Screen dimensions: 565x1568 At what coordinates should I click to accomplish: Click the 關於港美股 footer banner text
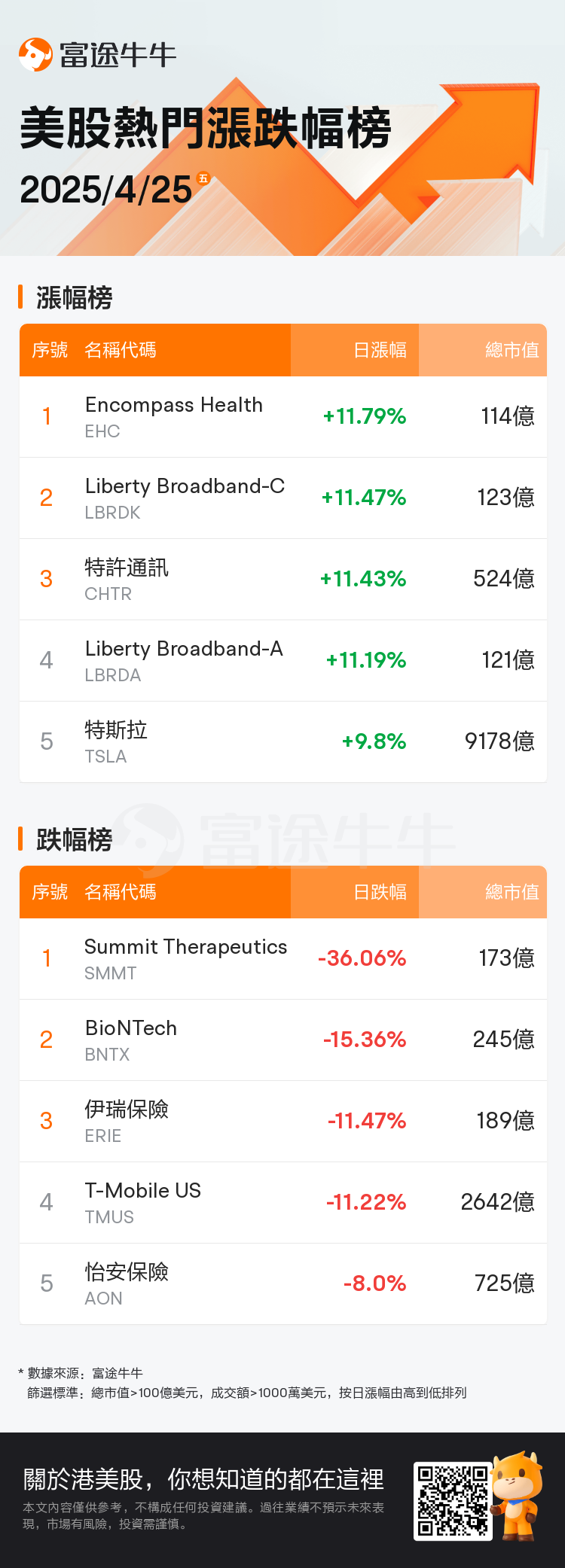pyautogui.click(x=203, y=1479)
